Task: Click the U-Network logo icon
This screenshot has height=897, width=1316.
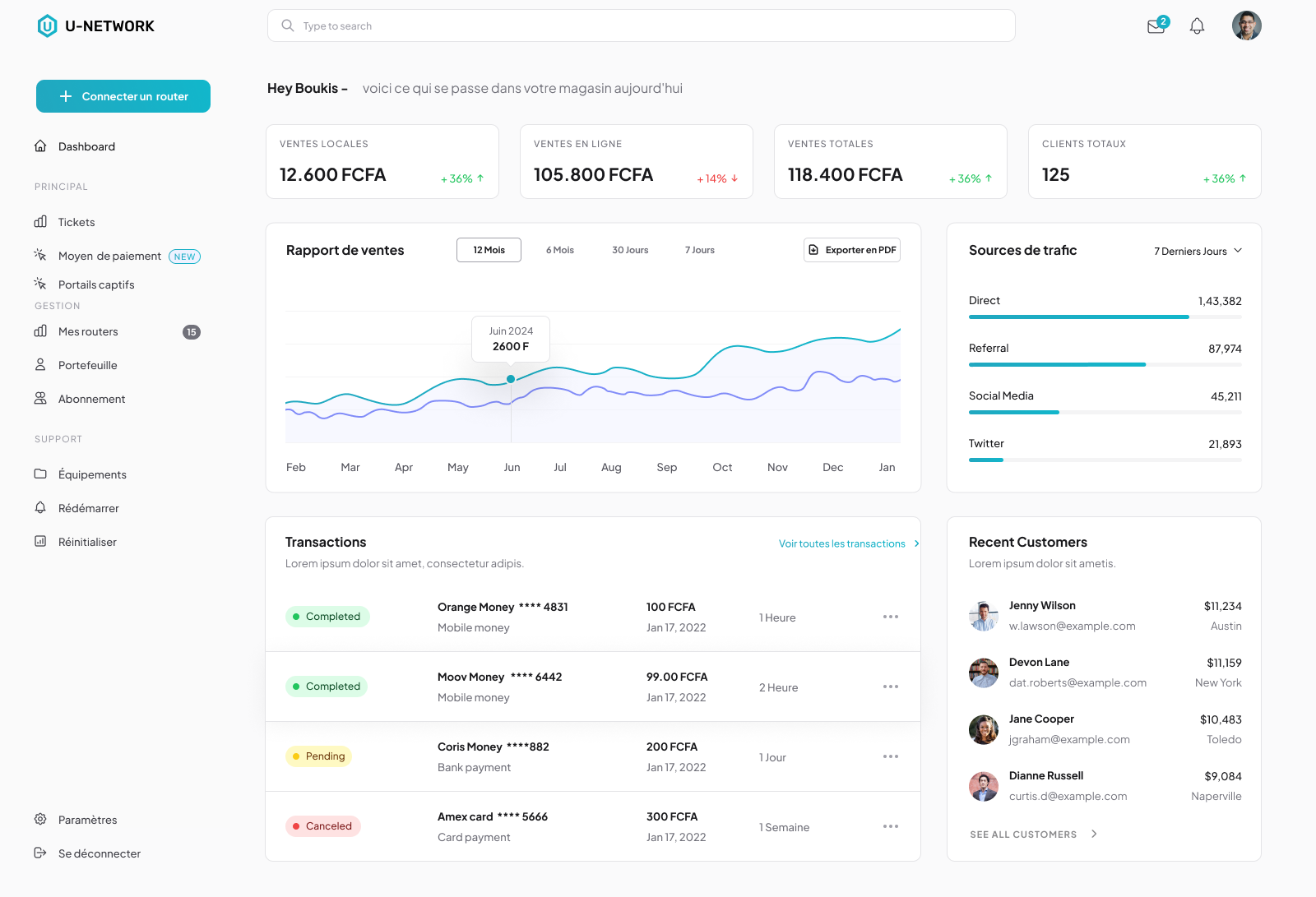Action: click(x=48, y=26)
